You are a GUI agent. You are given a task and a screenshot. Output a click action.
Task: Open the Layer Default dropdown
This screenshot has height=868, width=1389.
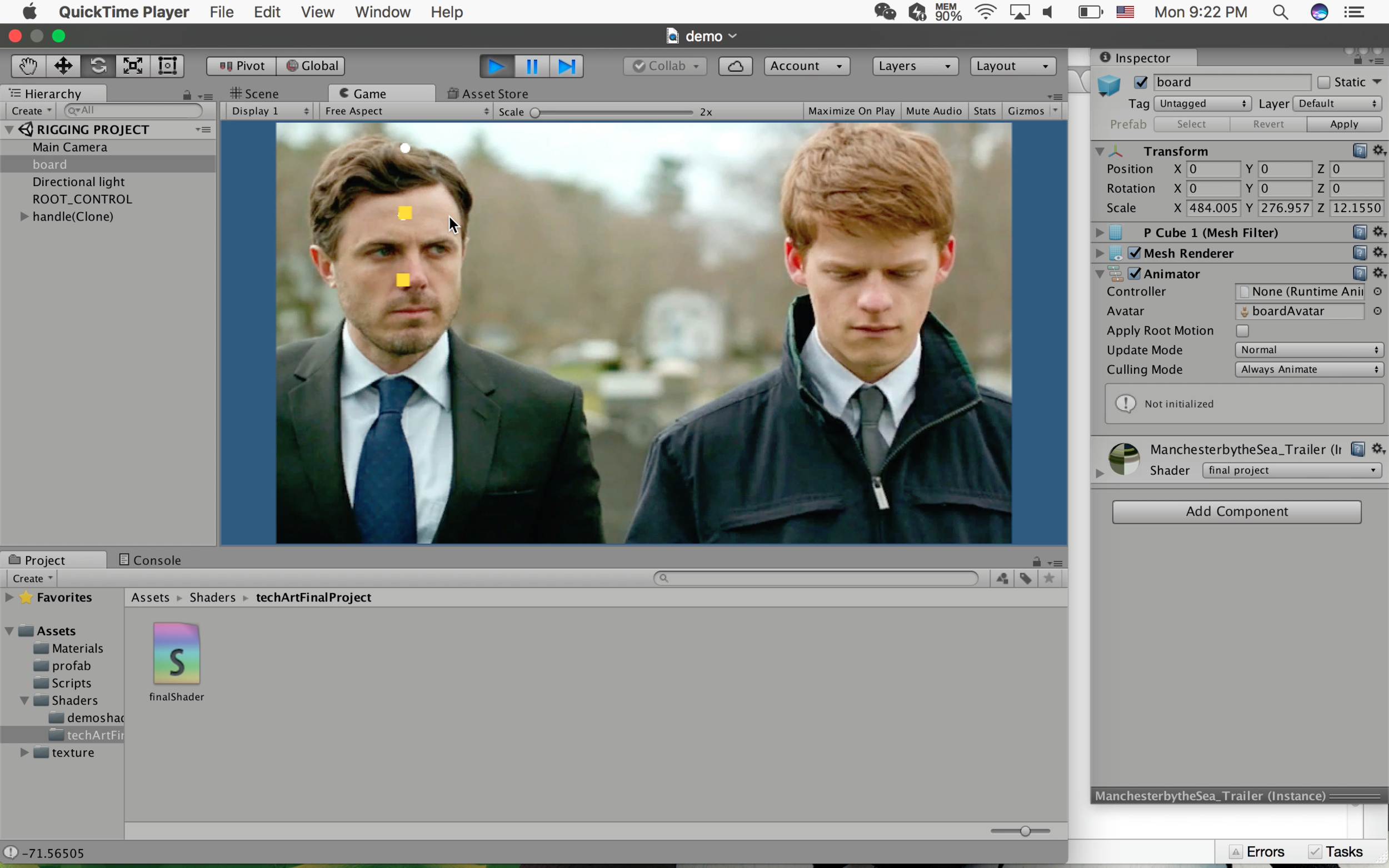click(1337, 103)
